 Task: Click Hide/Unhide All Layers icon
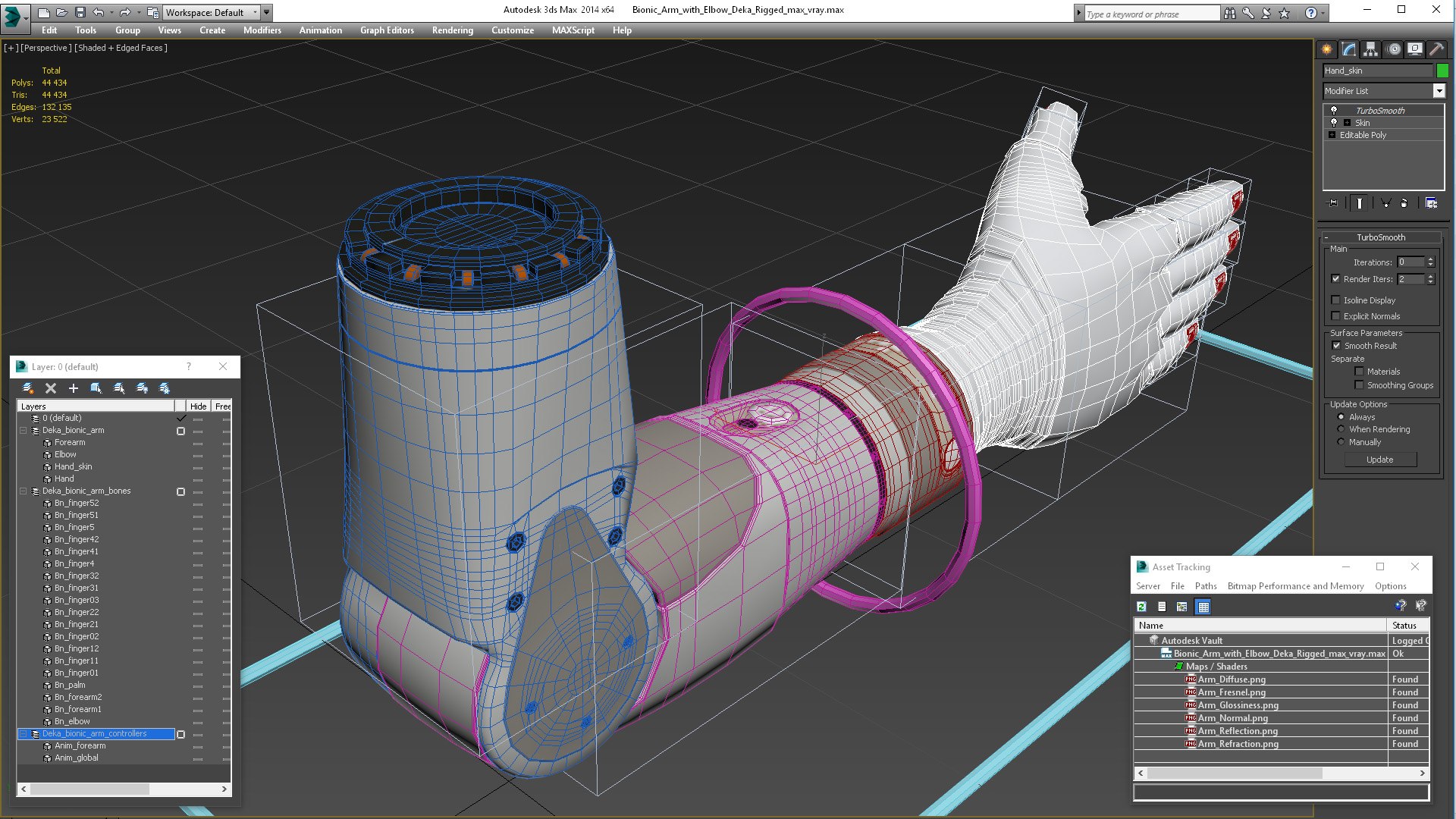pos(142,388)
